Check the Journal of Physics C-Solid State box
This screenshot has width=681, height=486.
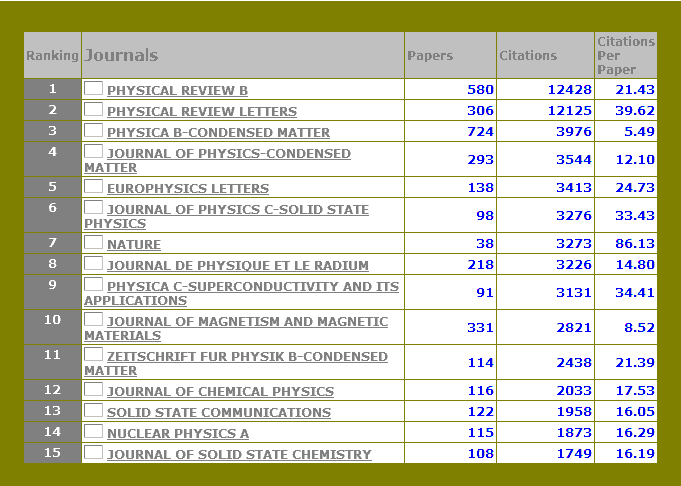[93, 207]
